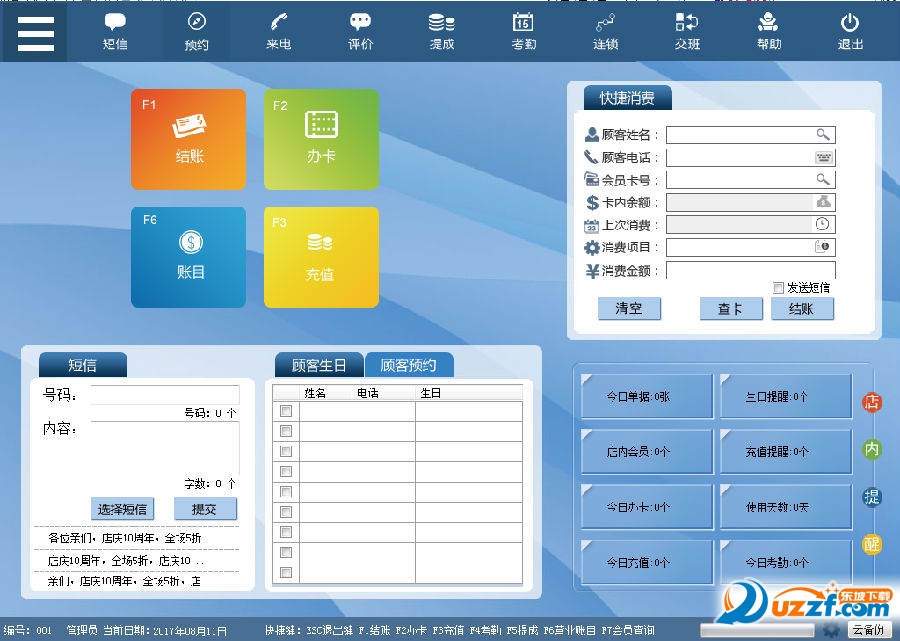This screenshot has height=641, width=900.
Task: Click the 预约 appointment toolbar icon
Action: point(197,31)
